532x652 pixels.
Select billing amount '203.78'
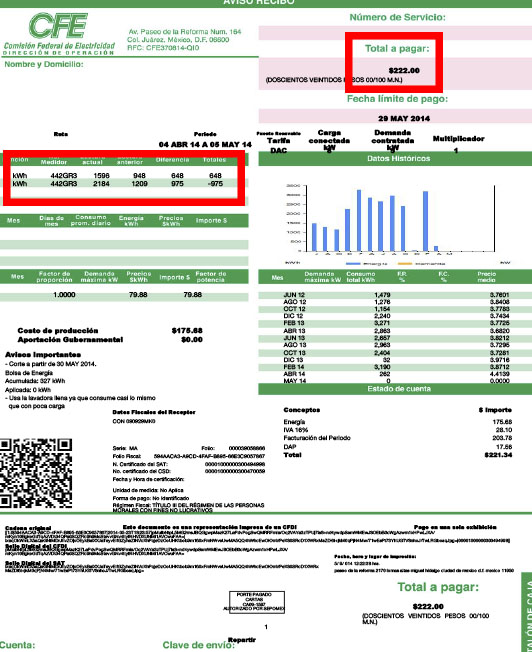pyautogui.click(x=502, y=438)
